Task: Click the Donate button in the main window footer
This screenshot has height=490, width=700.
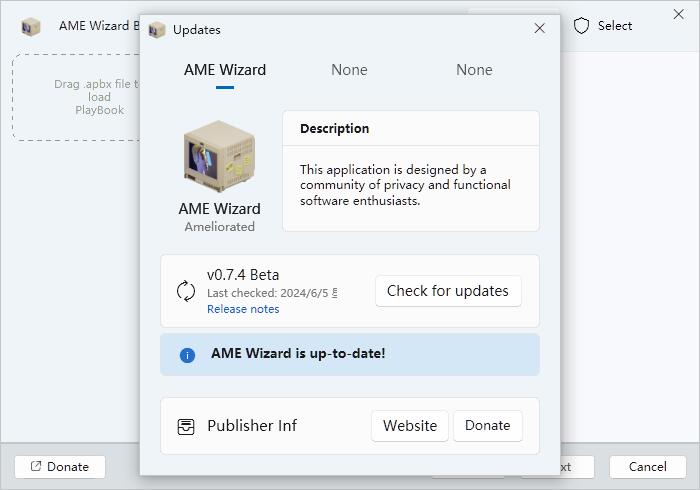Action: 60,467
